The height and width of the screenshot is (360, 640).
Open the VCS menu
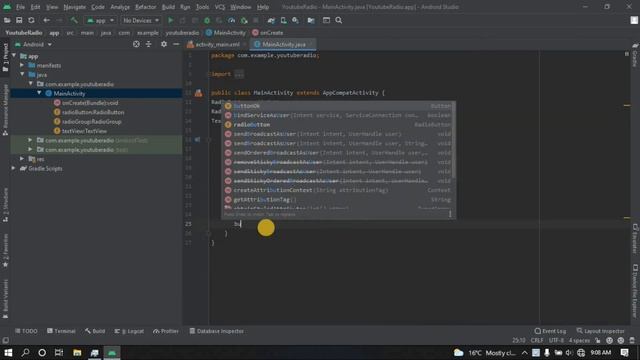[220, 7]
